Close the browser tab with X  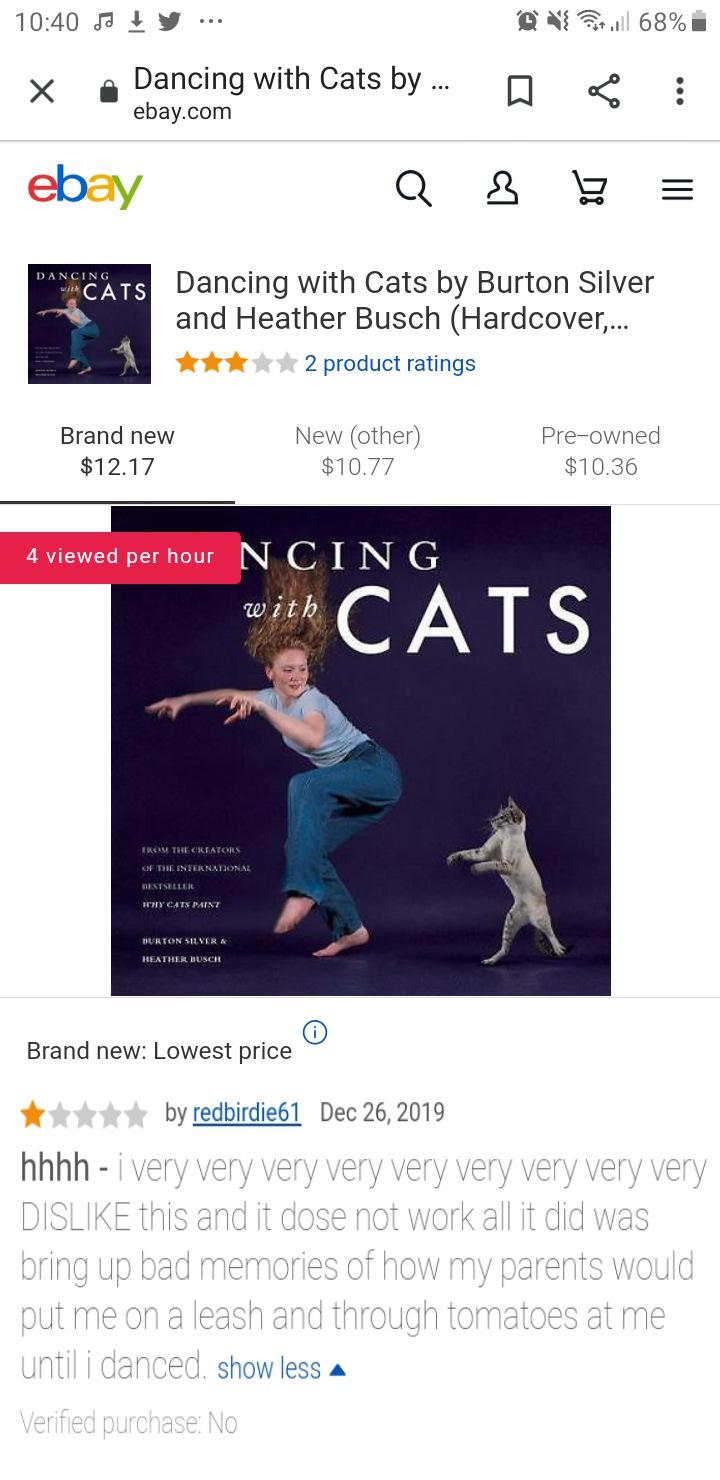point(41,92)
